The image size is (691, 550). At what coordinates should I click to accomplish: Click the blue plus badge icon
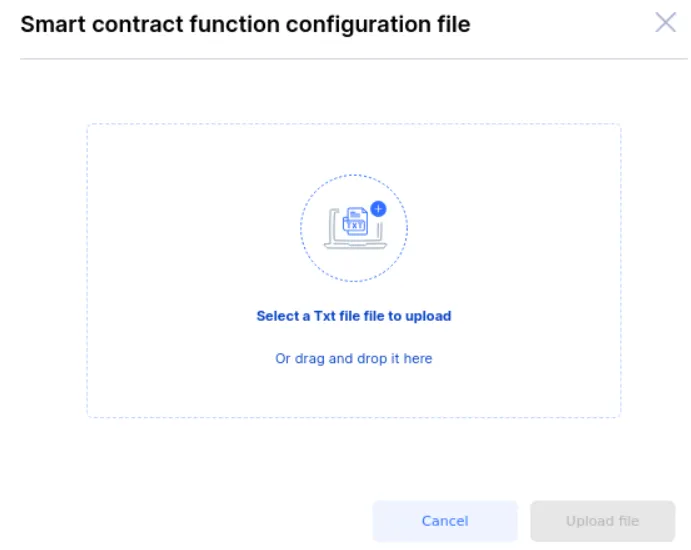(378, 209)
